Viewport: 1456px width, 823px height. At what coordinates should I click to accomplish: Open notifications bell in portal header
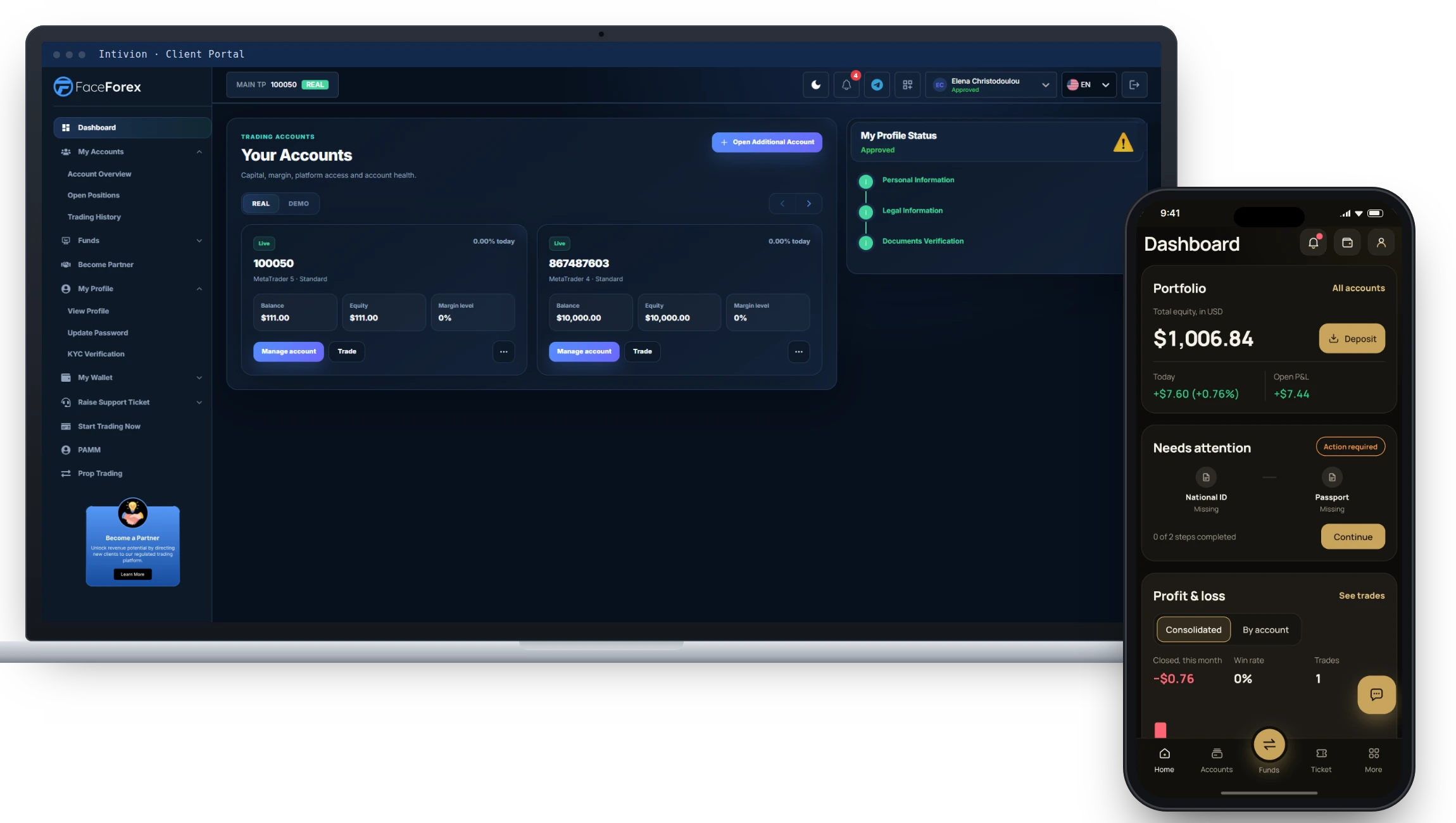click(846, 85)
